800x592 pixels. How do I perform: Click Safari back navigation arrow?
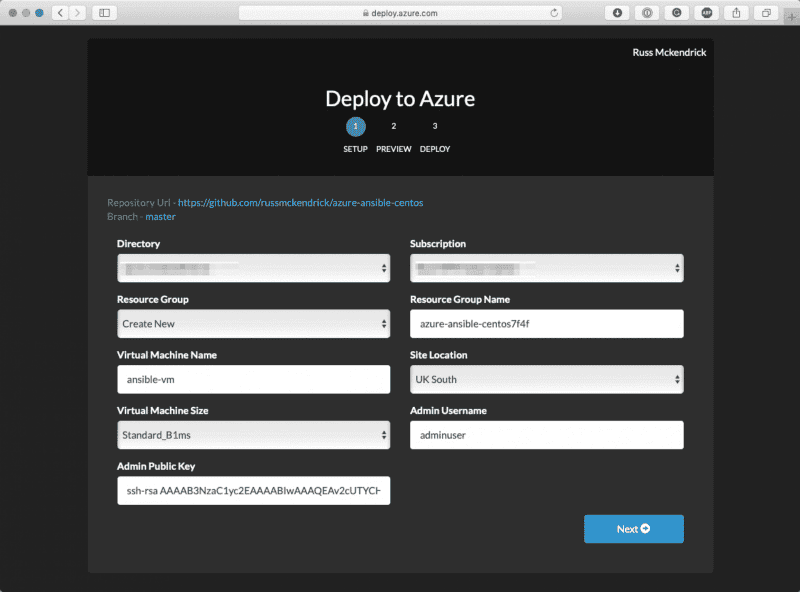tap(58, 13)
